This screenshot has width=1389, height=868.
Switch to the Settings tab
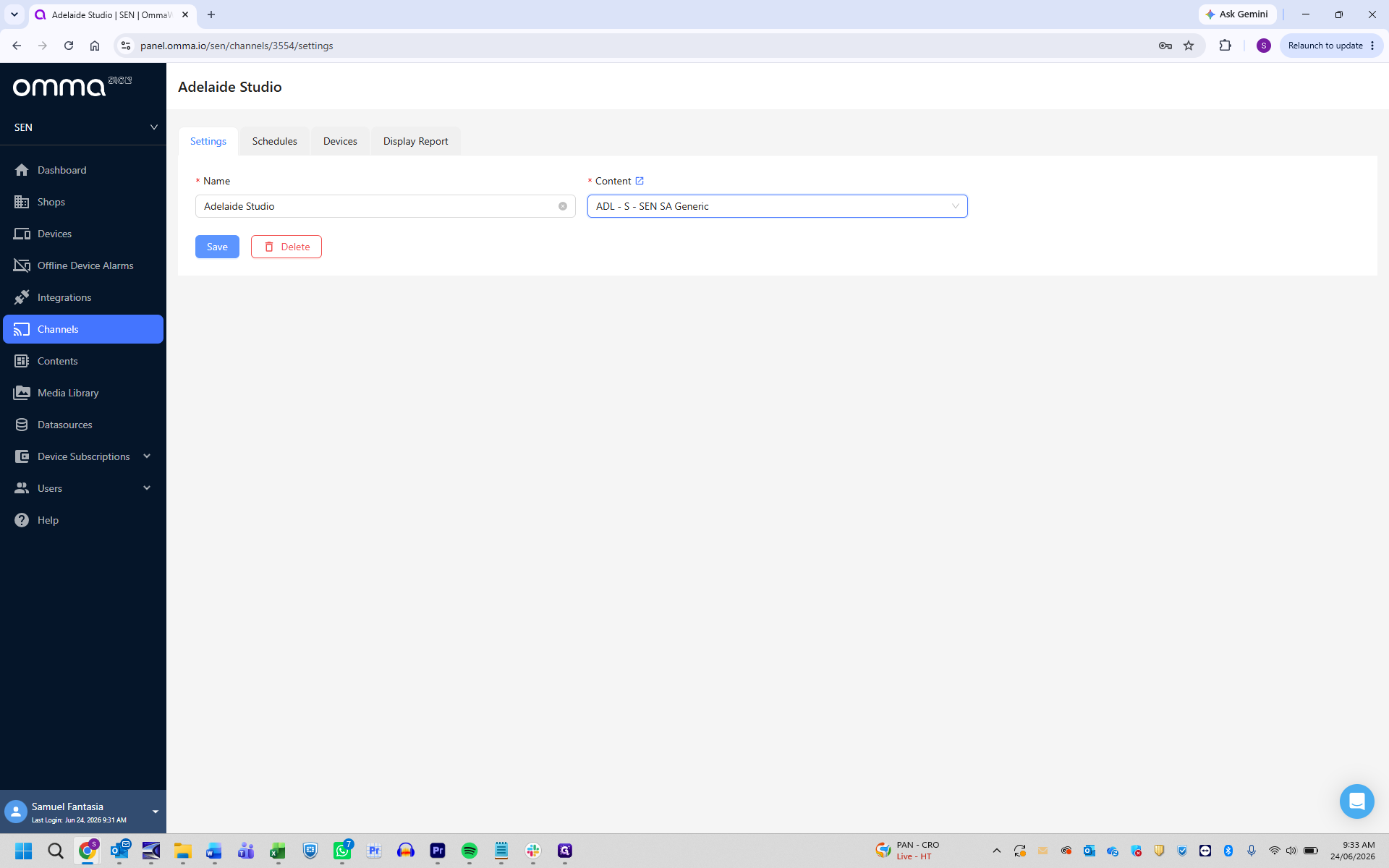coord(208,141)
